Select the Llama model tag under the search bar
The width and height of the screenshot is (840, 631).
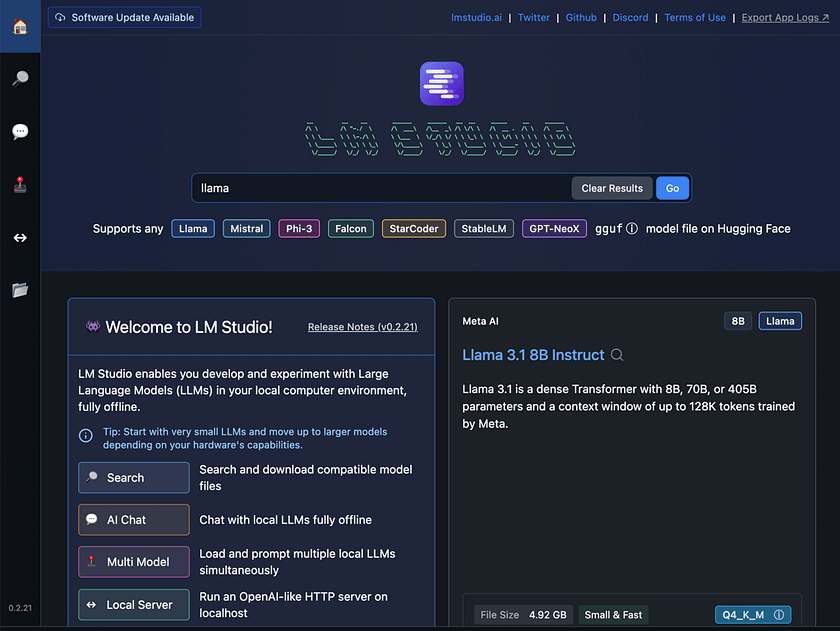pos(193,229)
